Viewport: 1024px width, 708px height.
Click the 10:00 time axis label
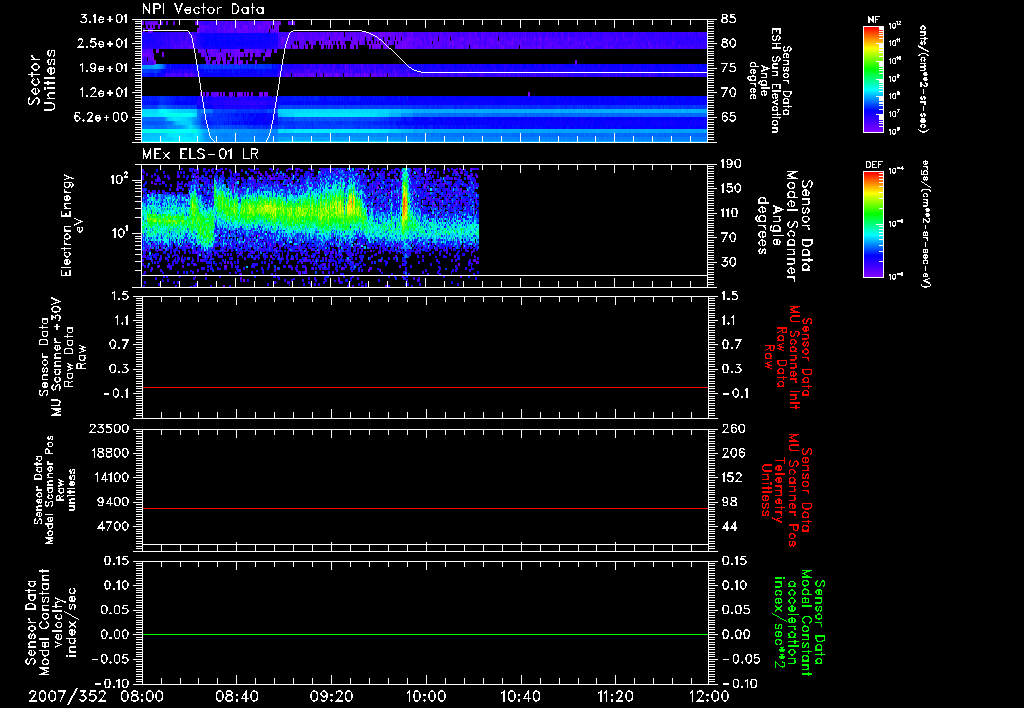click(426, 696)
